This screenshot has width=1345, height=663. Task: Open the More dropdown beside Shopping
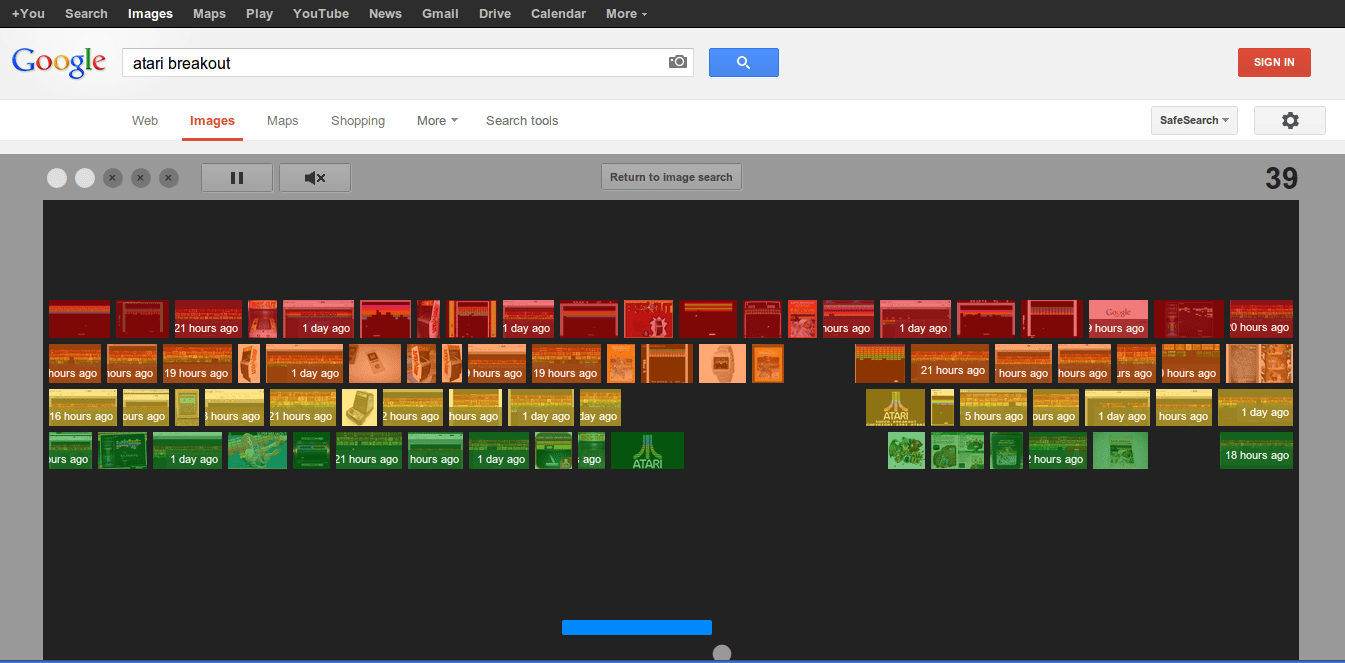(x=437, y=121)
